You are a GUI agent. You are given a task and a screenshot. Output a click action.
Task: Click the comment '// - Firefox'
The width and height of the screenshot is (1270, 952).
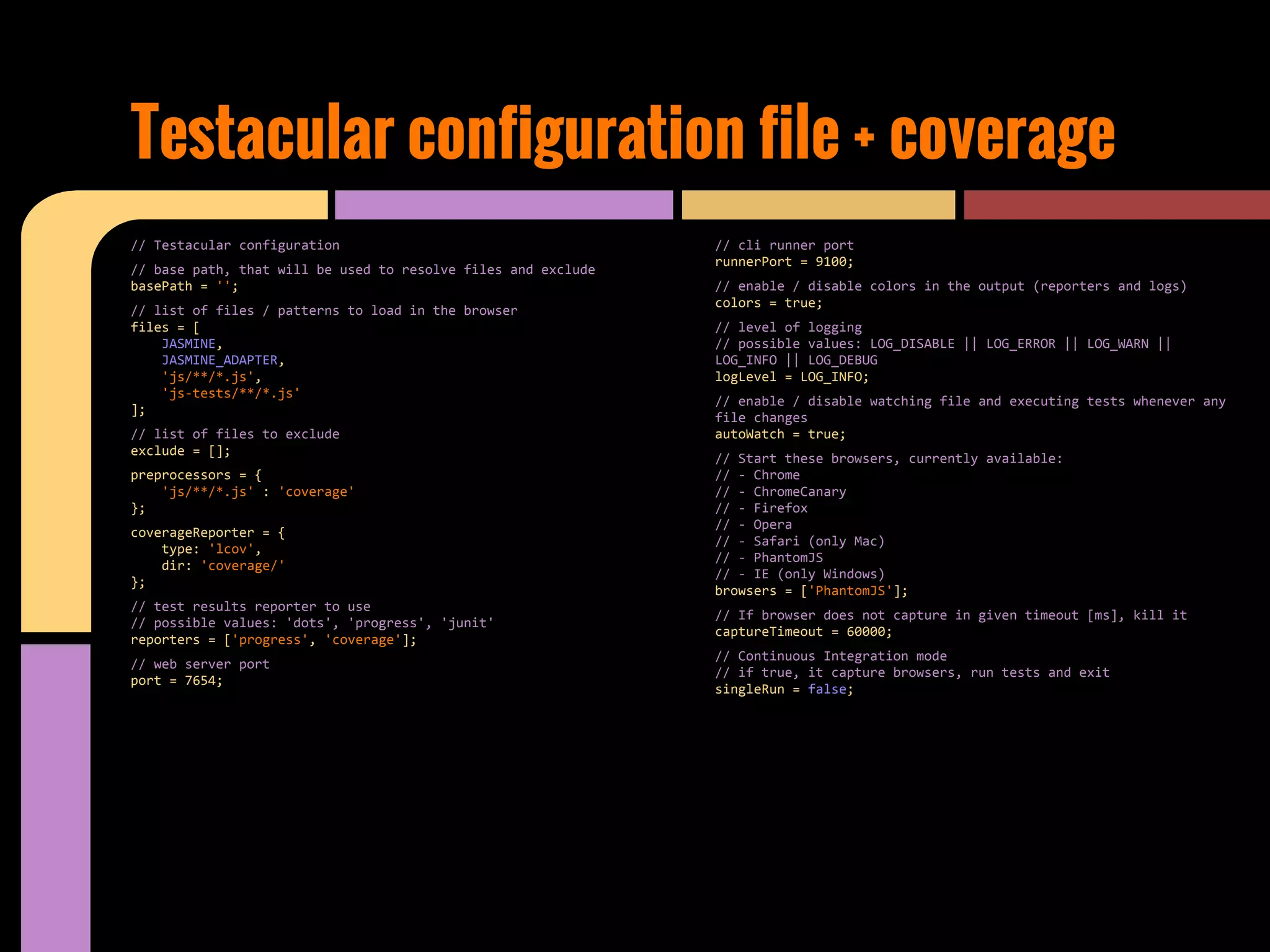point(762,508)
